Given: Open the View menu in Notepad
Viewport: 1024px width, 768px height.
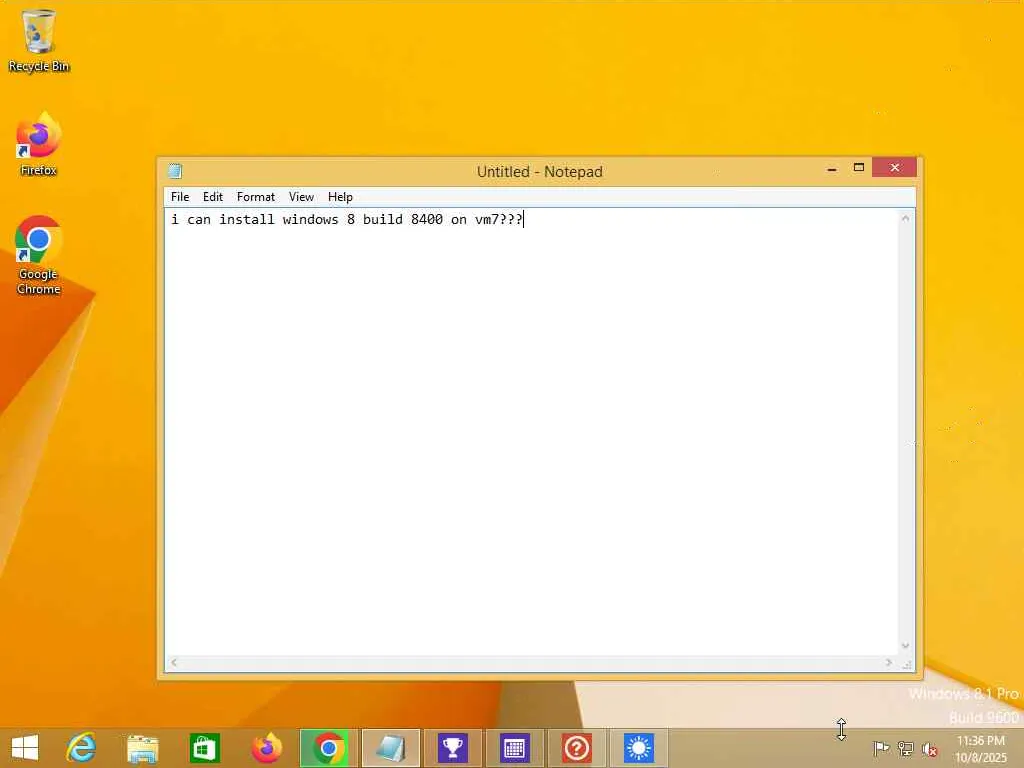Looking at the screenshot, I should tap(301, 197).
